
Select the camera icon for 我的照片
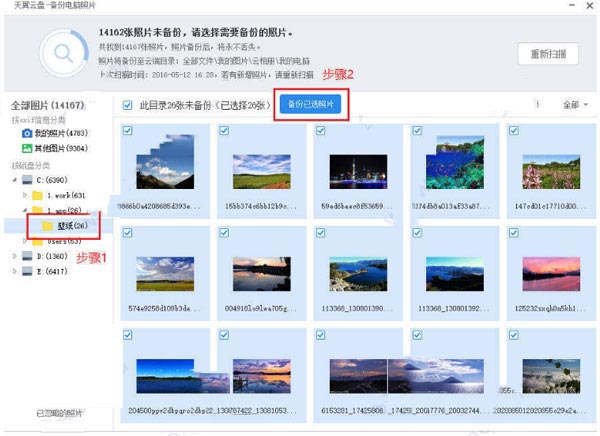27,133
